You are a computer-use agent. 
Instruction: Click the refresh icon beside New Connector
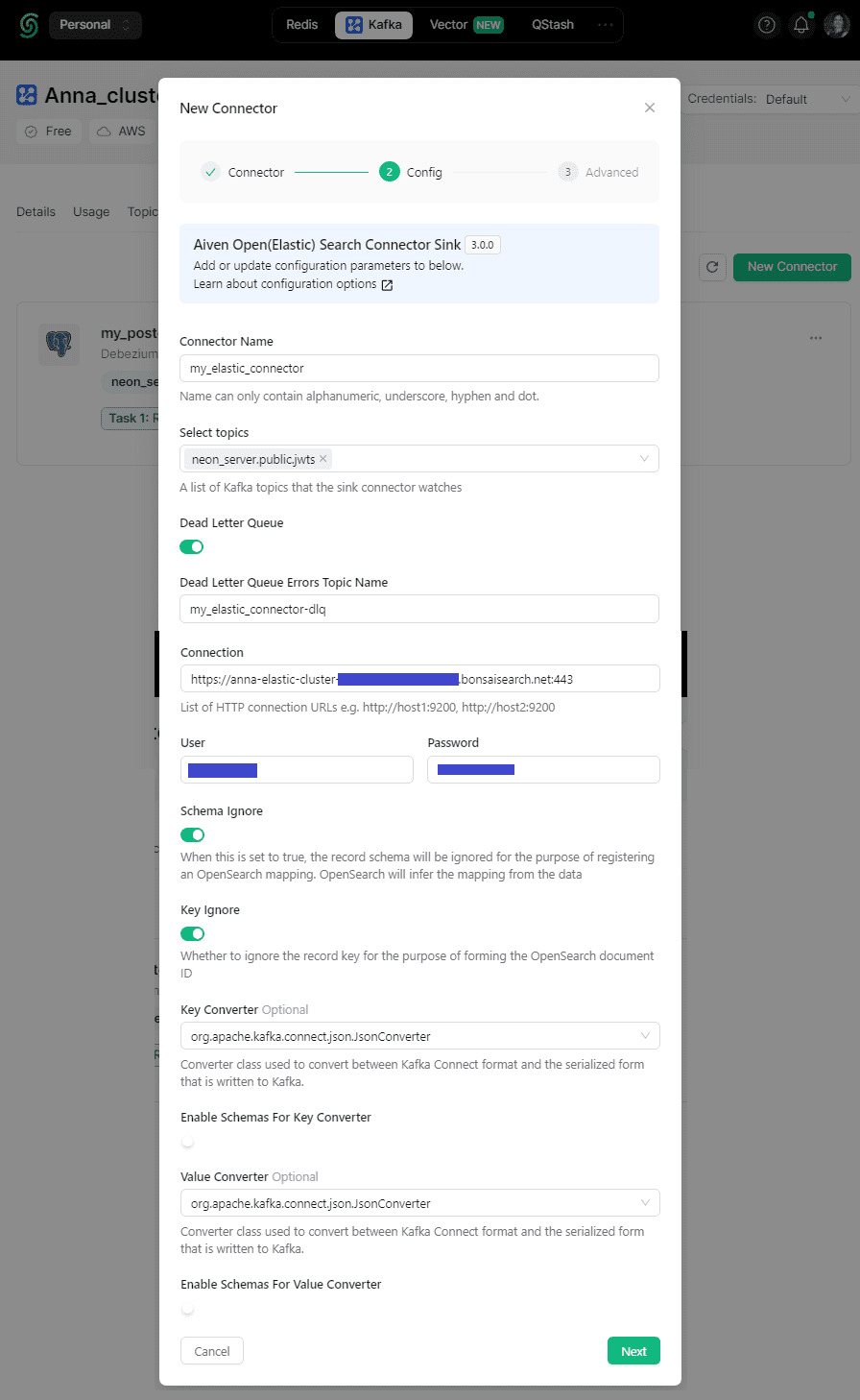pos(712,267)
